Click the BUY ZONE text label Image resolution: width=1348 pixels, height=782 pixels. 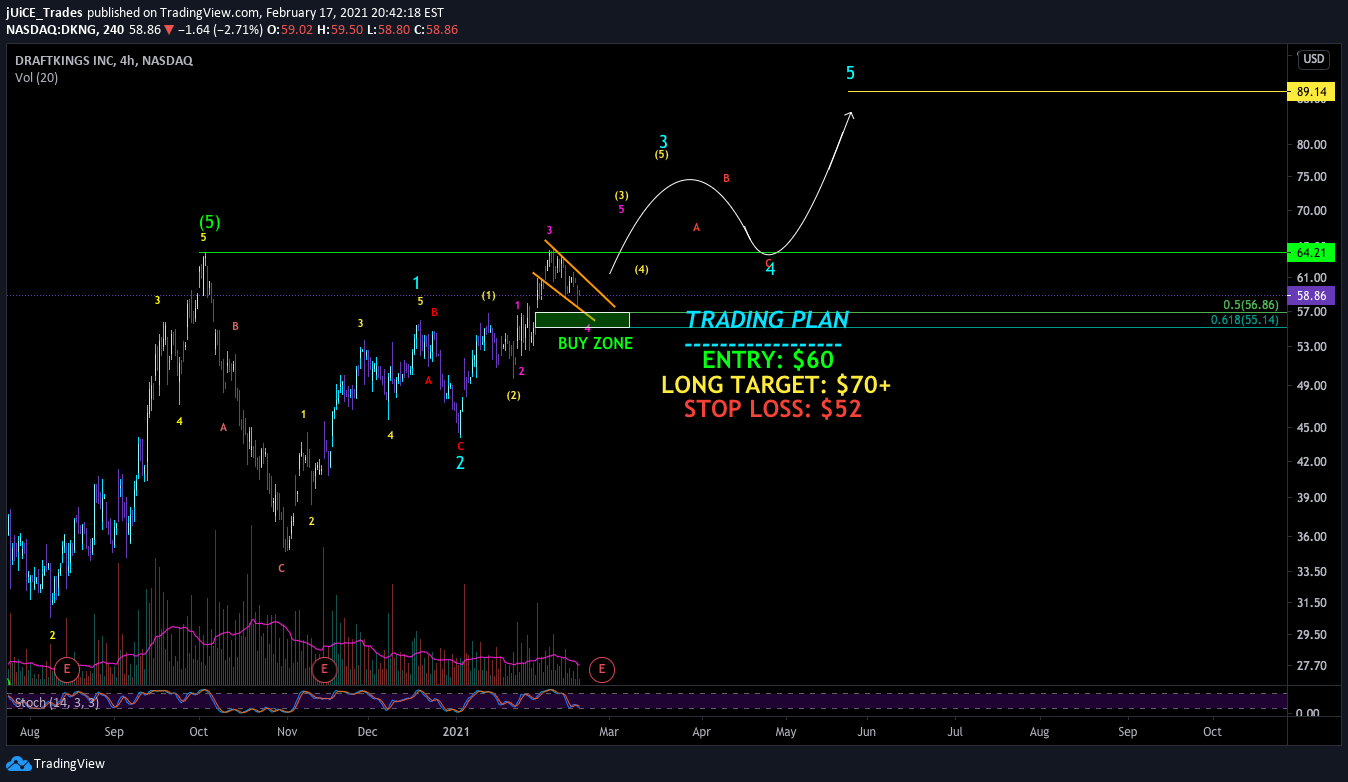(x=595, y=343)
